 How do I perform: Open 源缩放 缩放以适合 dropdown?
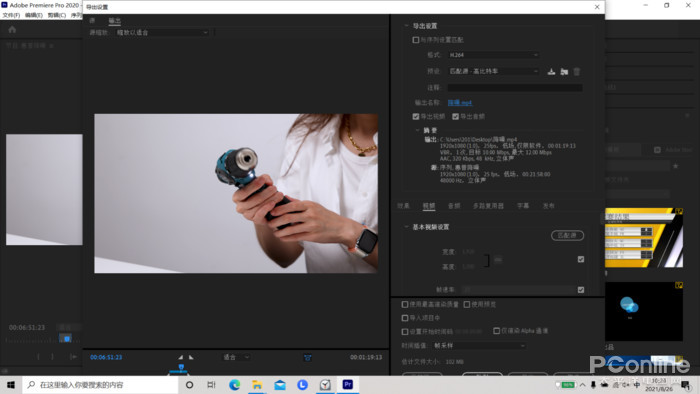coord(162,33)
